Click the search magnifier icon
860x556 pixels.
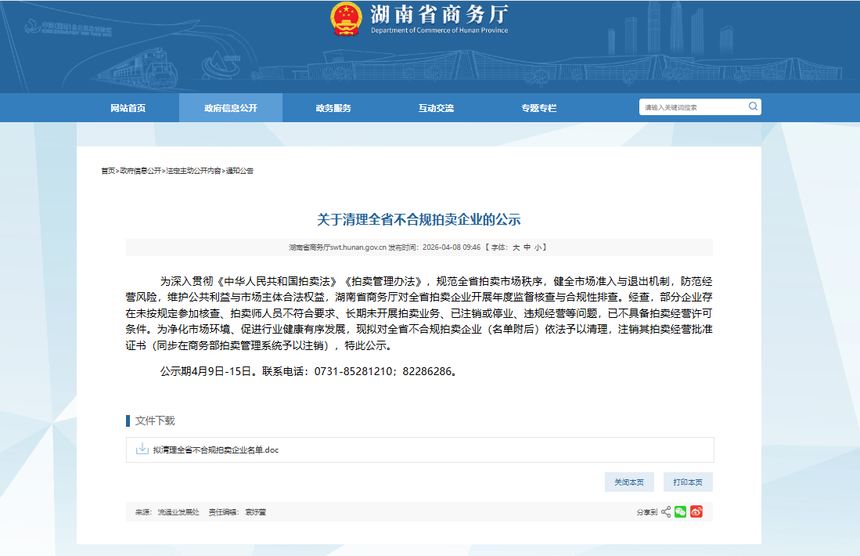(x=751, y=107)
